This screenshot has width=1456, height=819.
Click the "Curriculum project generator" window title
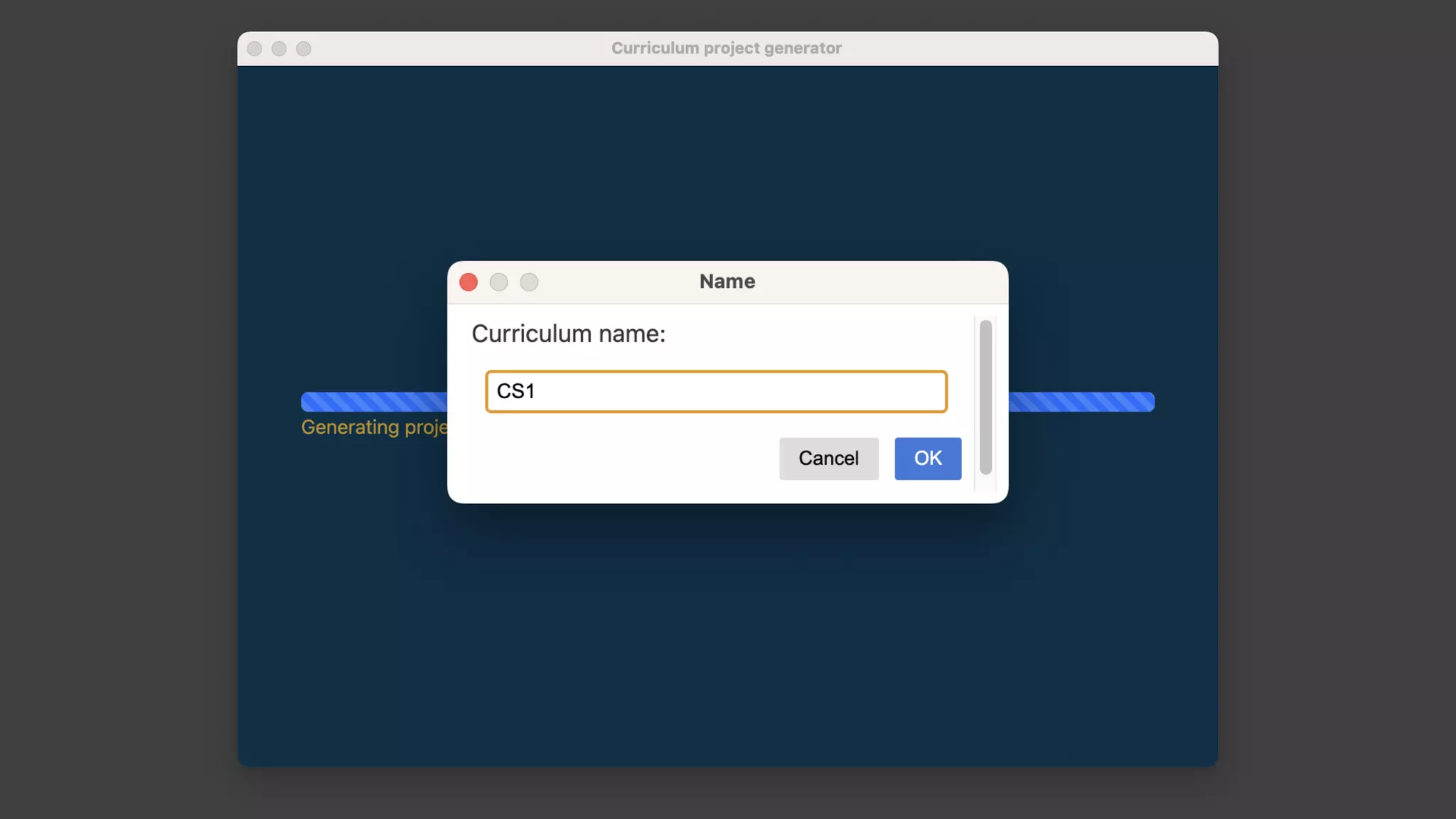tap(726, 48)
